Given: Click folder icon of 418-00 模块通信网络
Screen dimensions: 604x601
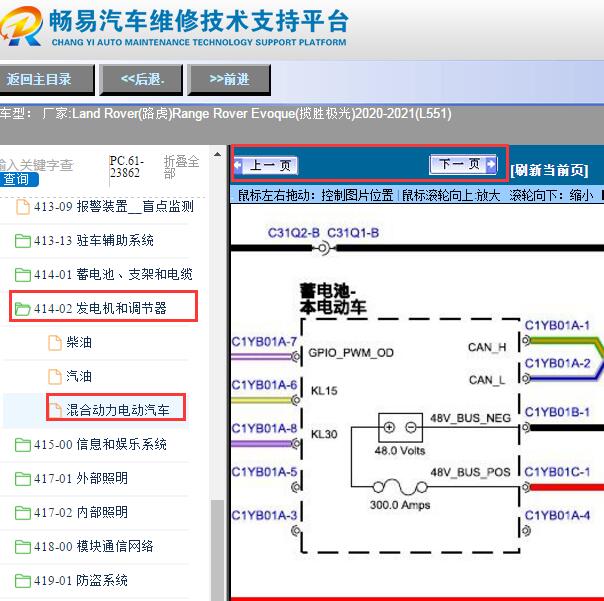Looking at the screenshot, I should pyautogui.click(x=23, y=547).
